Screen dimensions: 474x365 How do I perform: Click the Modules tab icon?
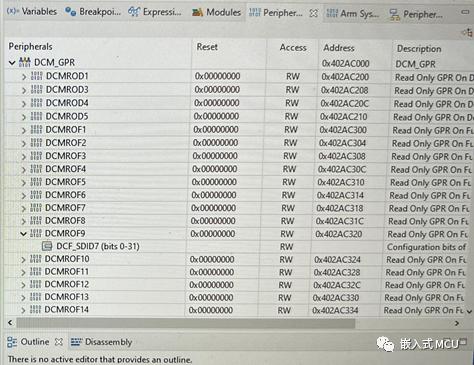(197, 13)
